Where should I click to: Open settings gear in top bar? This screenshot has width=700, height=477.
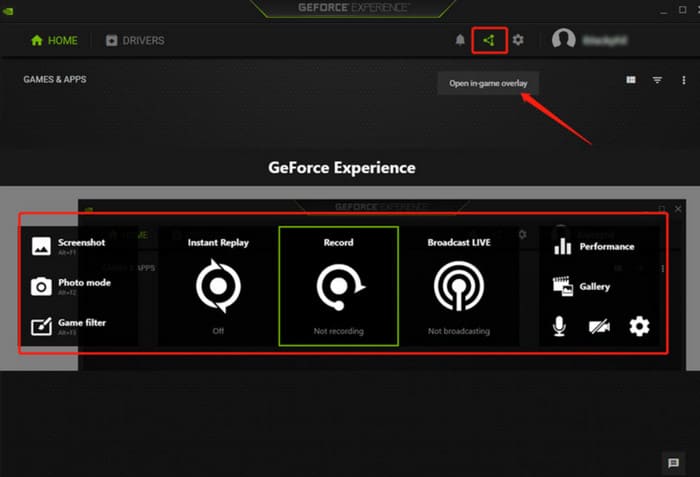coord(518,40)
